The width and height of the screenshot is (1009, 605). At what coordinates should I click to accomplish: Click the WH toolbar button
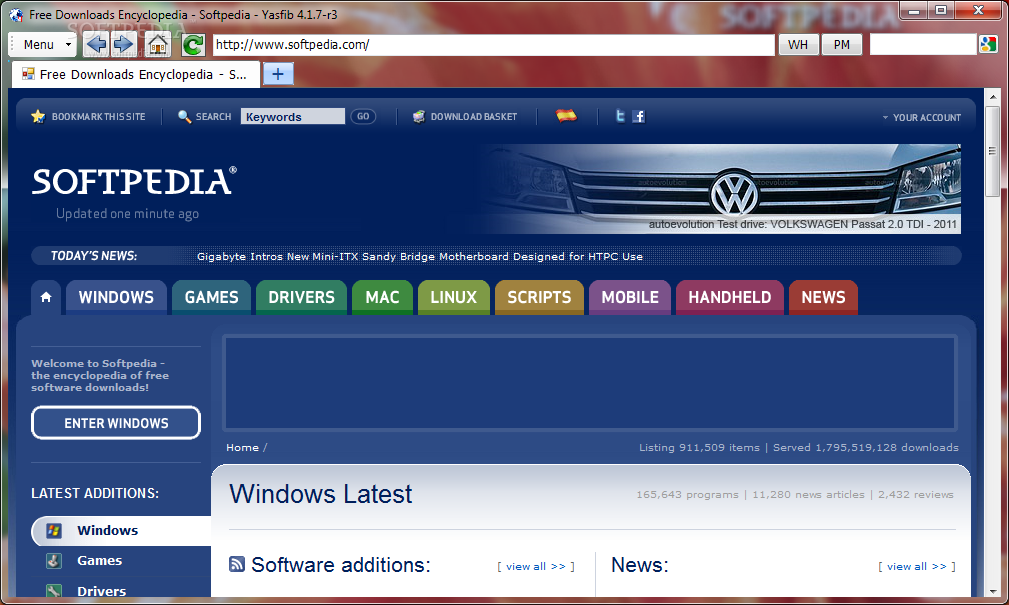pos(798,44)
